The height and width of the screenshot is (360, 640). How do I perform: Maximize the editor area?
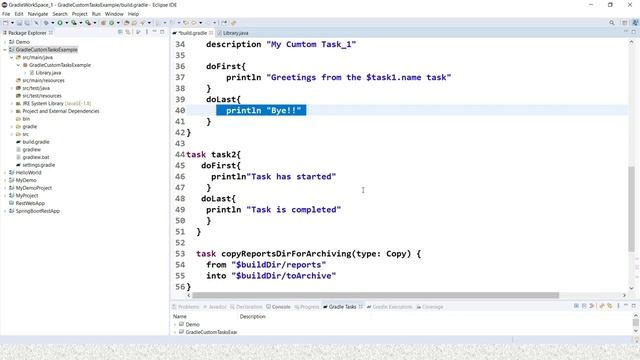pos(633,32)
